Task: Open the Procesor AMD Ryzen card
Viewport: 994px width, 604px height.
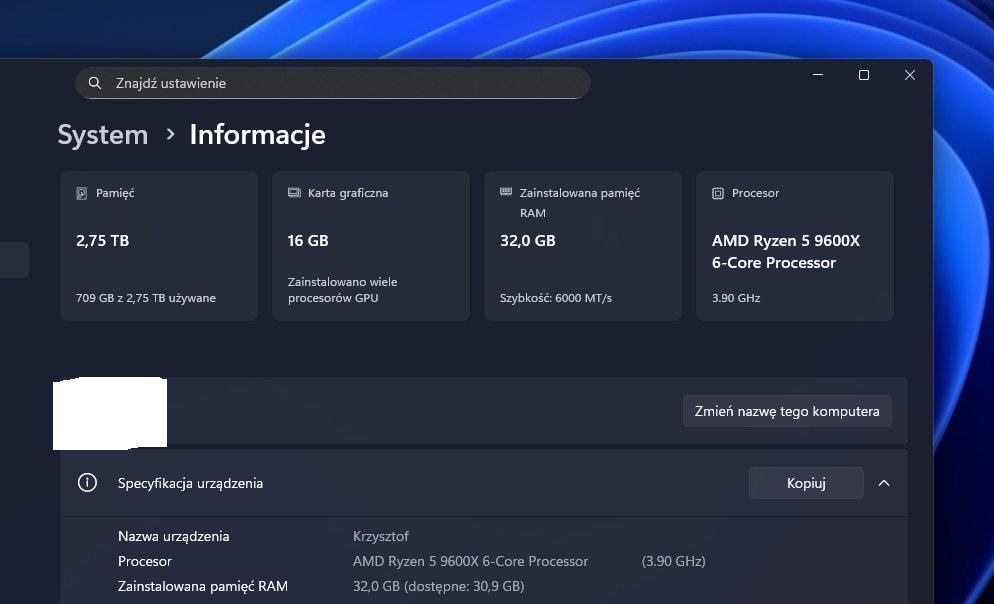Action: tap(795, 246)
